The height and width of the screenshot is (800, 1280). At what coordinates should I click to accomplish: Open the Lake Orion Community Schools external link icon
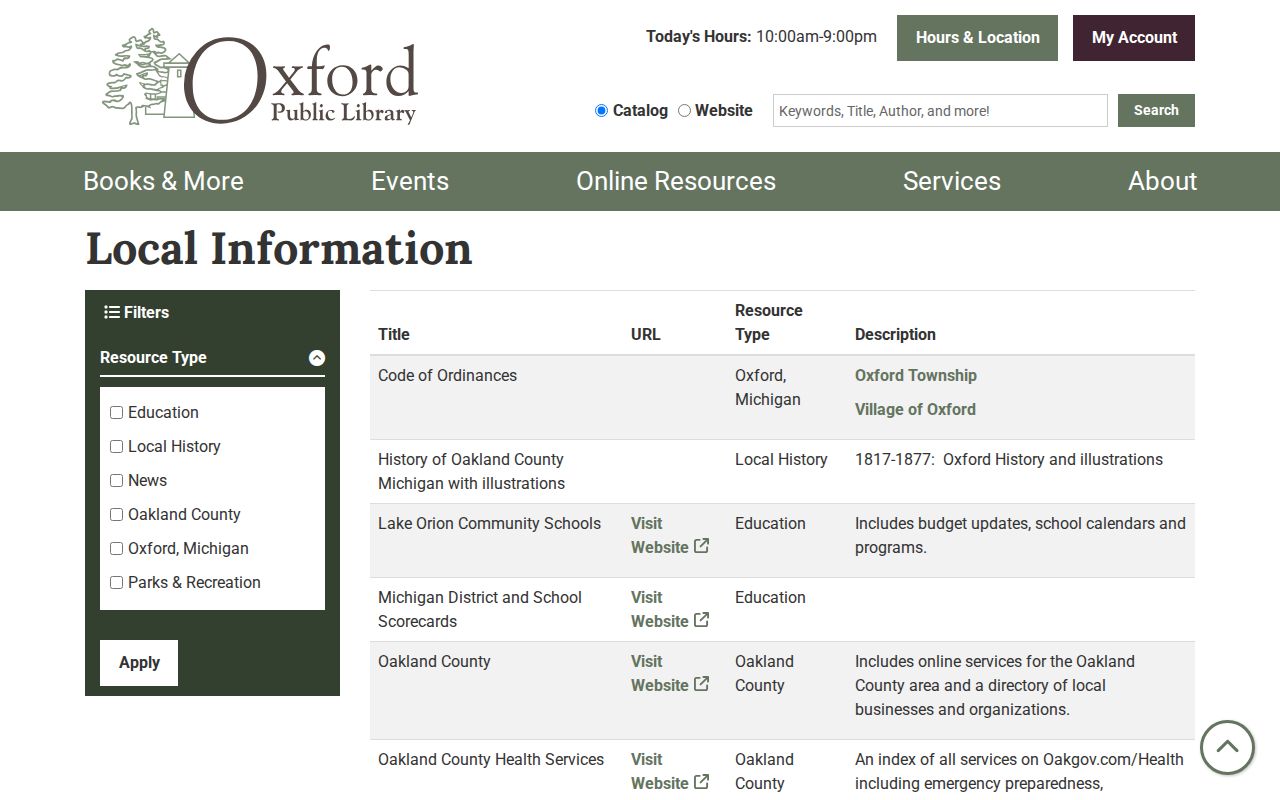702,546
